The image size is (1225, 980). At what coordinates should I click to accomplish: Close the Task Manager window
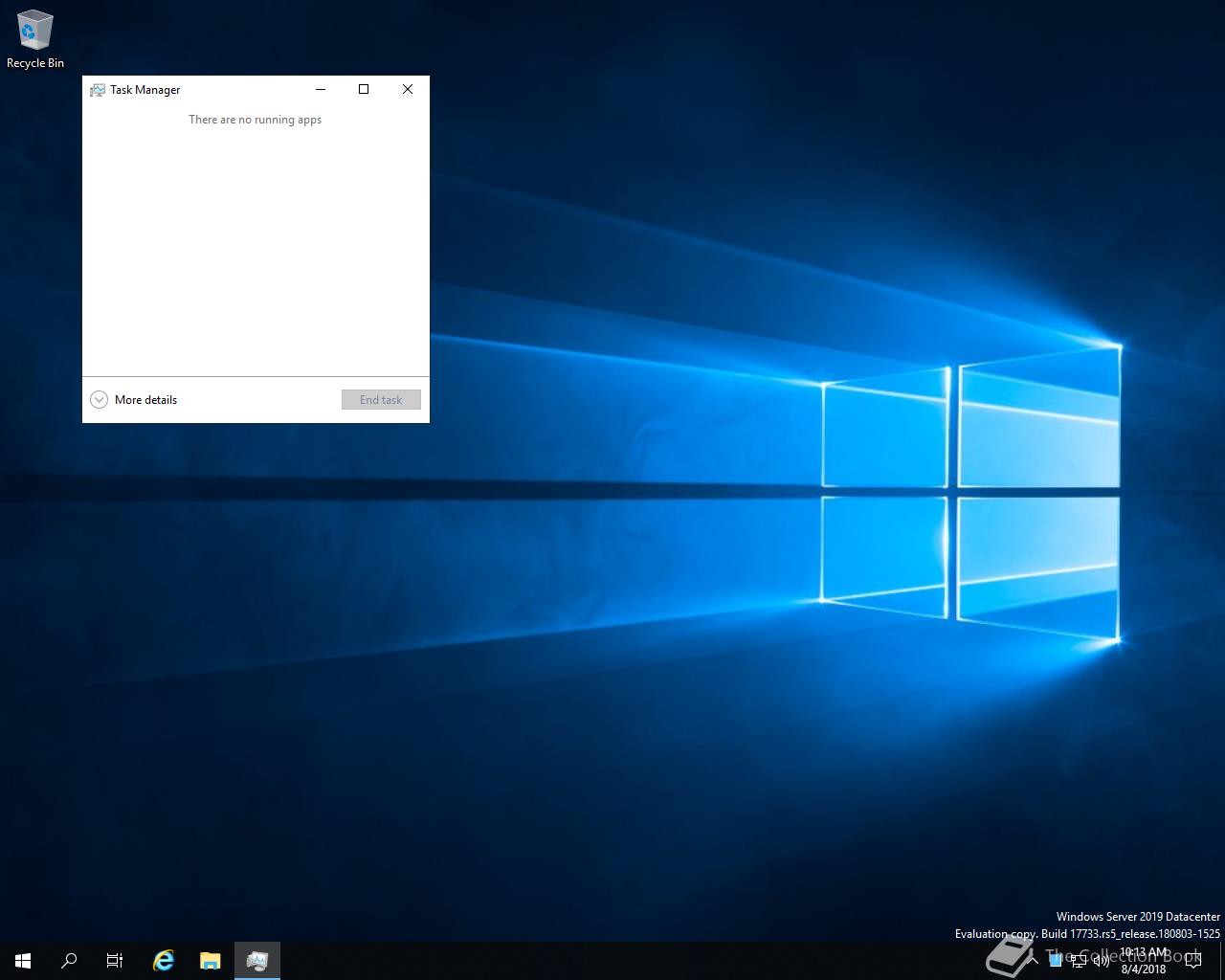pos(408,89)
